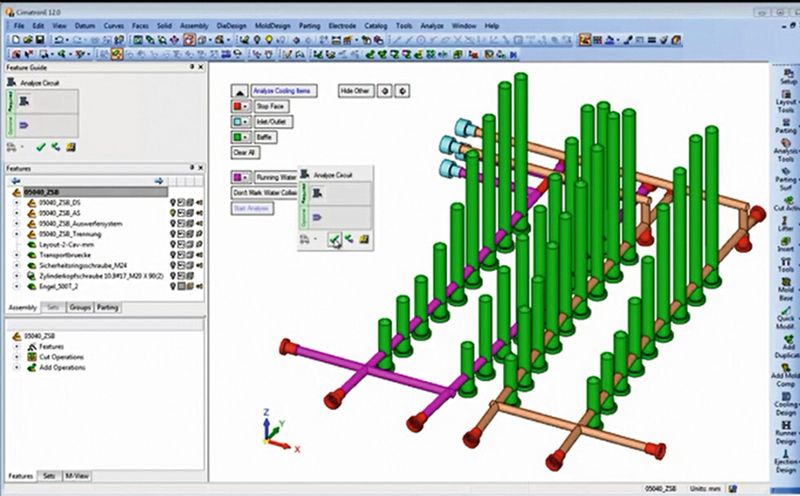Click the Inlet/Outlet button
This screenshot has width=800, height=496.
[x=272, y=121]
